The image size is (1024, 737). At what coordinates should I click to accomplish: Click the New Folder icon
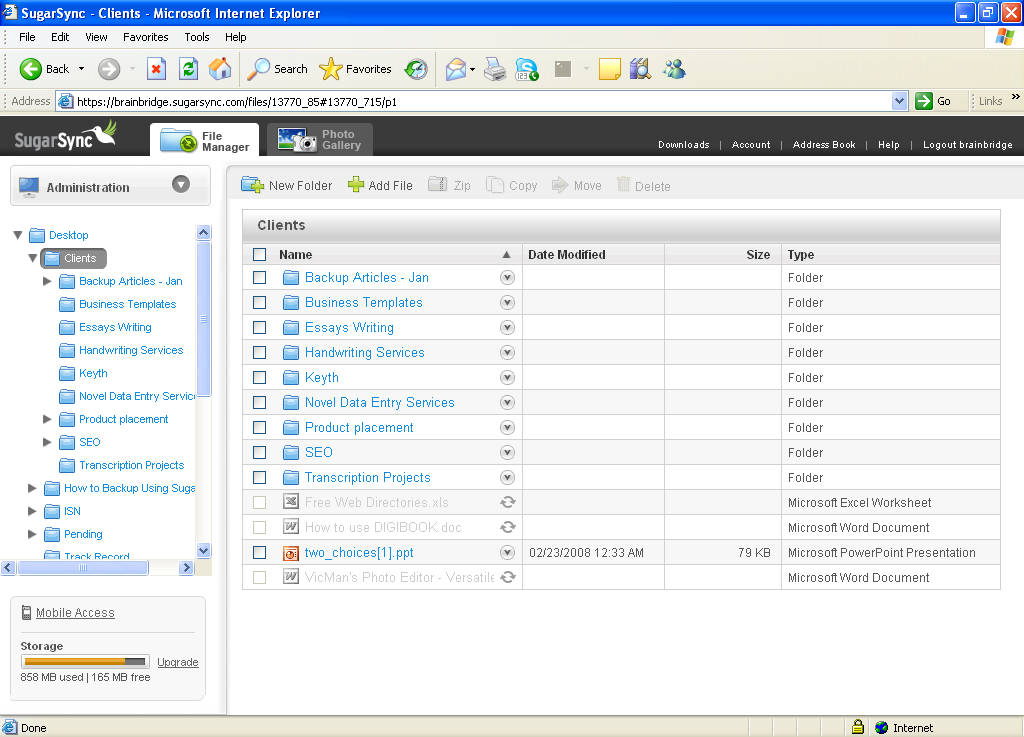[252, 185]
